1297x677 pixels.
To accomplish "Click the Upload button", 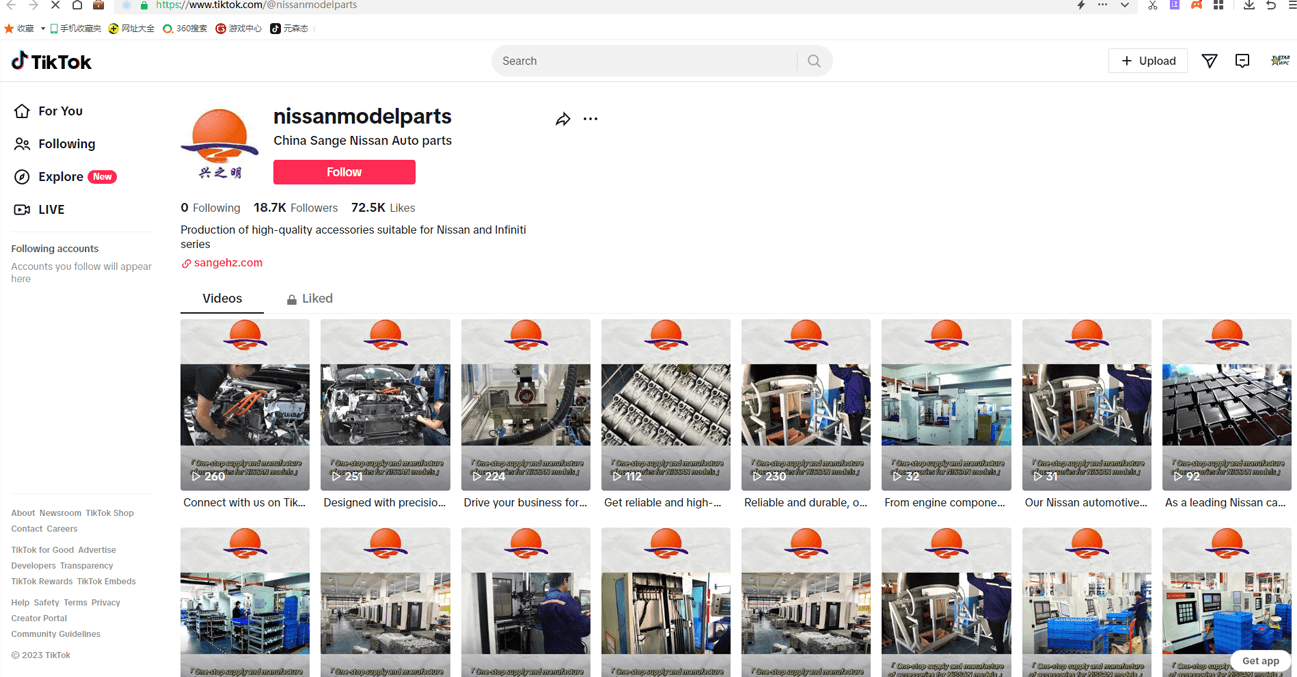I will pyautogui.click(x=1148, y=61).
